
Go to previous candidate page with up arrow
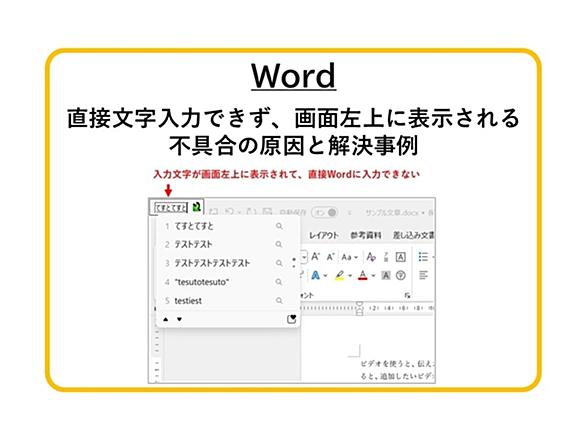pos(166,319)
